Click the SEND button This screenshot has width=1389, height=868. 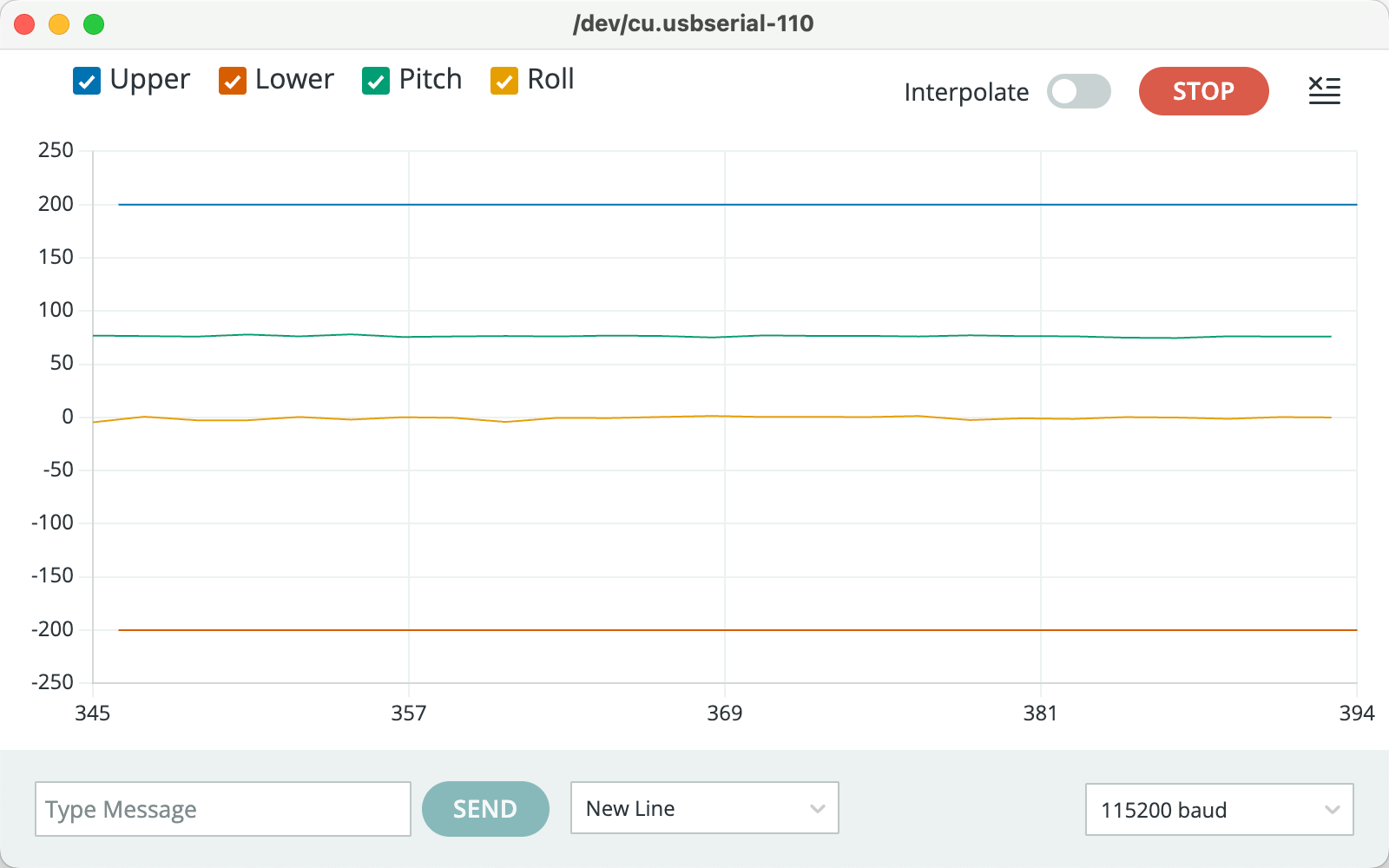coord(485,809)
